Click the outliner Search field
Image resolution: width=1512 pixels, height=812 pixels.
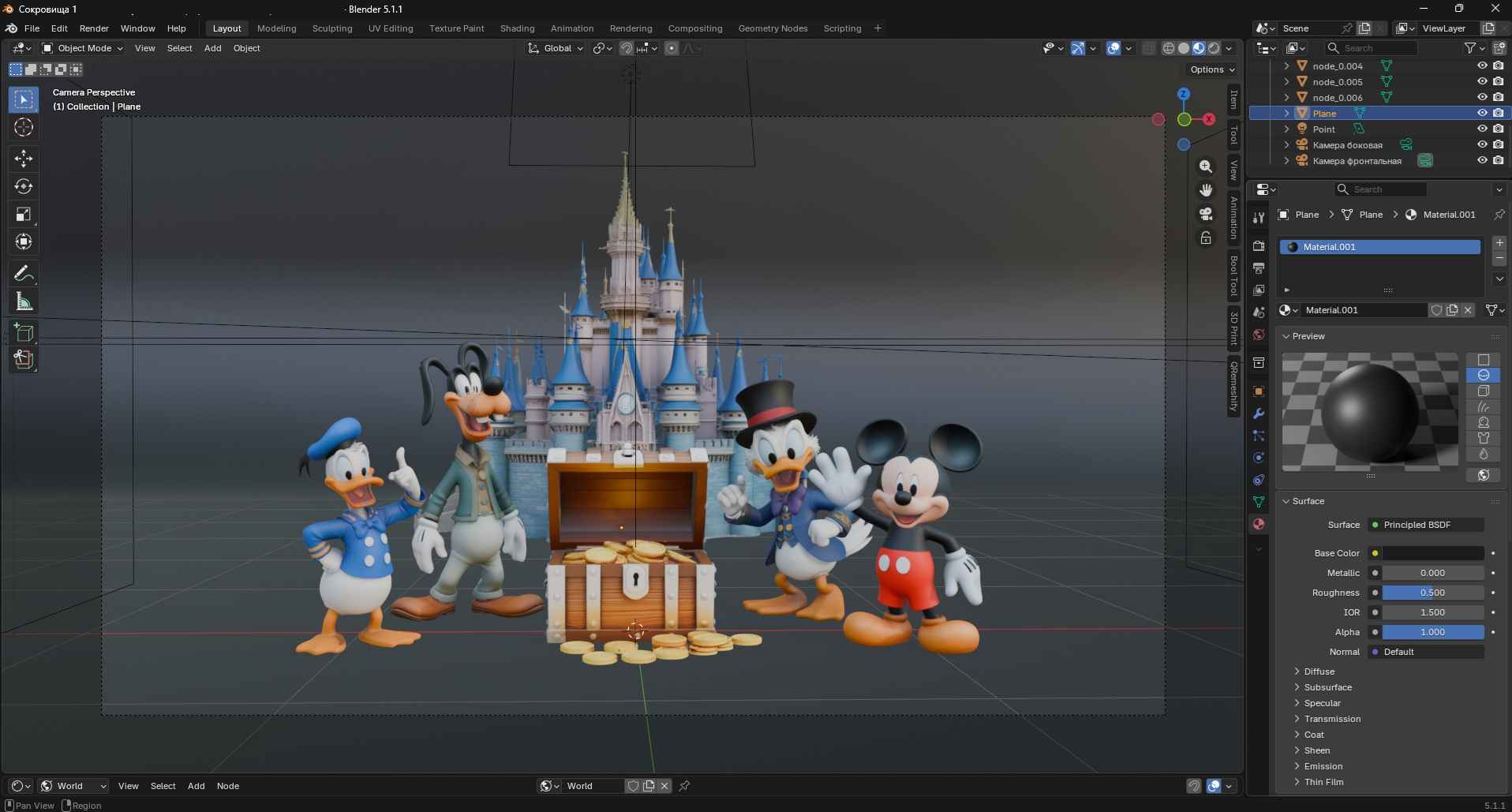coord(1371,48)
